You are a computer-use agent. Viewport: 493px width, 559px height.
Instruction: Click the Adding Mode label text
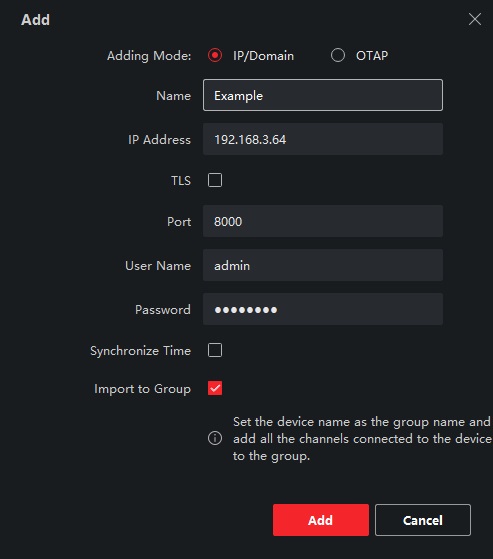tap(149, 56)
